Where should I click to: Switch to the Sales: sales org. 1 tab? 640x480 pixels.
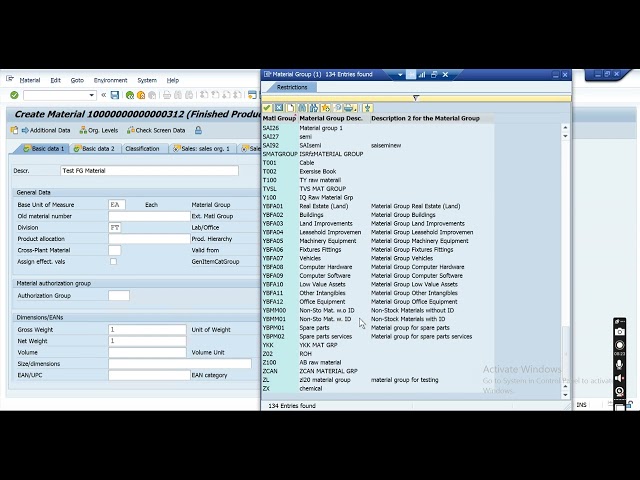point(202,149)
